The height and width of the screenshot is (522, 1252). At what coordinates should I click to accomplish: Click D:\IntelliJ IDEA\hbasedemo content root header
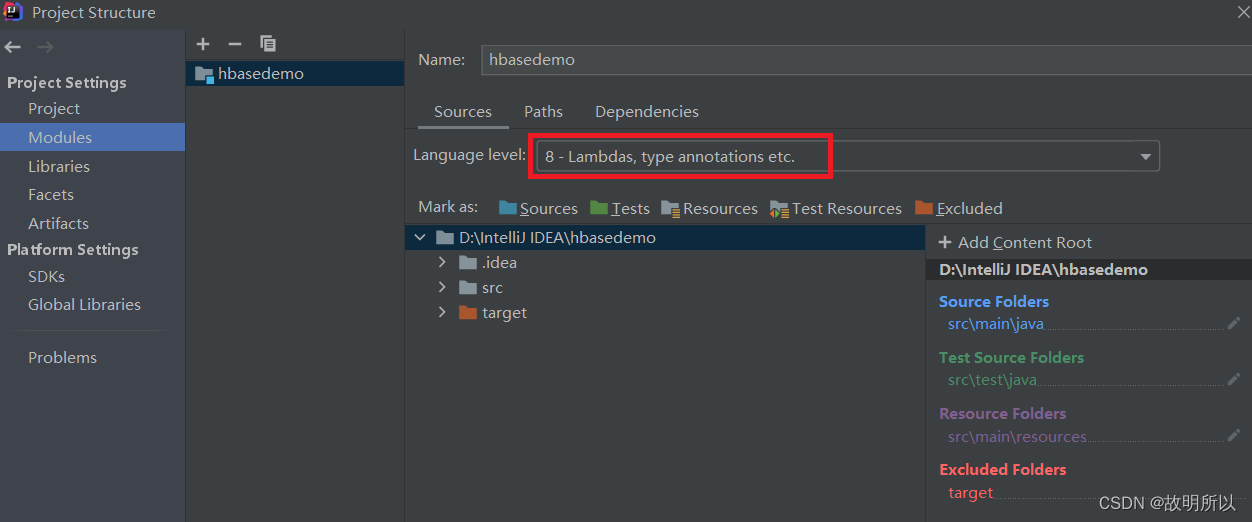[x=1043, y=270]
